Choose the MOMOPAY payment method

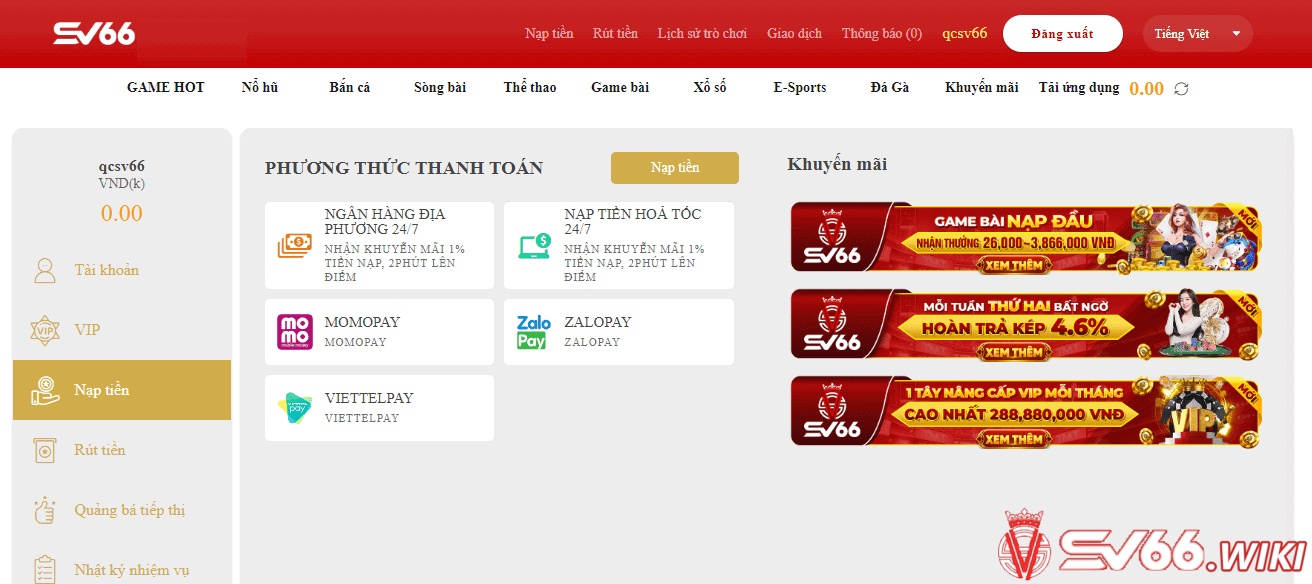tap(379, 332)
